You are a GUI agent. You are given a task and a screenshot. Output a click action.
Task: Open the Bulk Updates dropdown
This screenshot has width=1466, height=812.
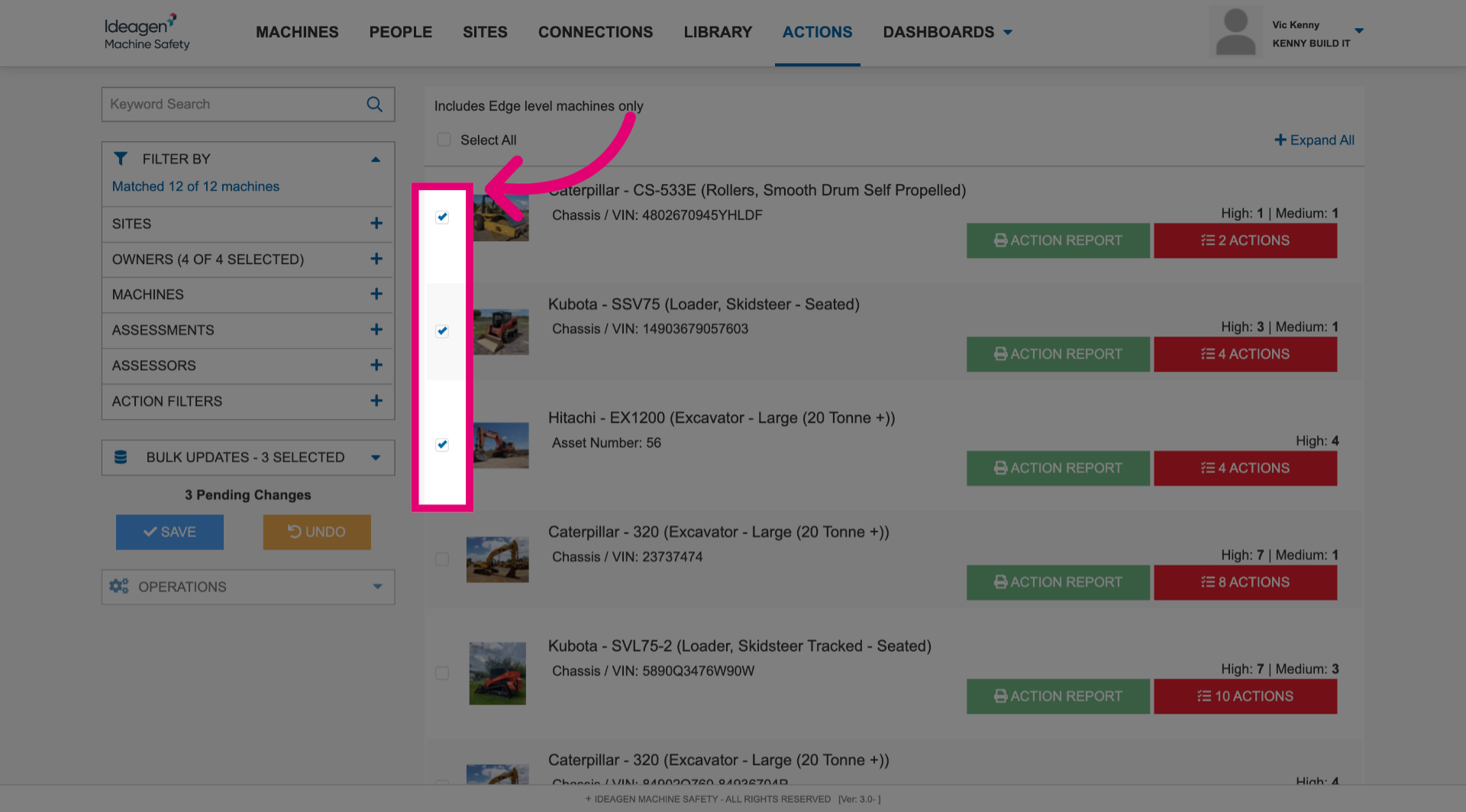coord(248,457)
